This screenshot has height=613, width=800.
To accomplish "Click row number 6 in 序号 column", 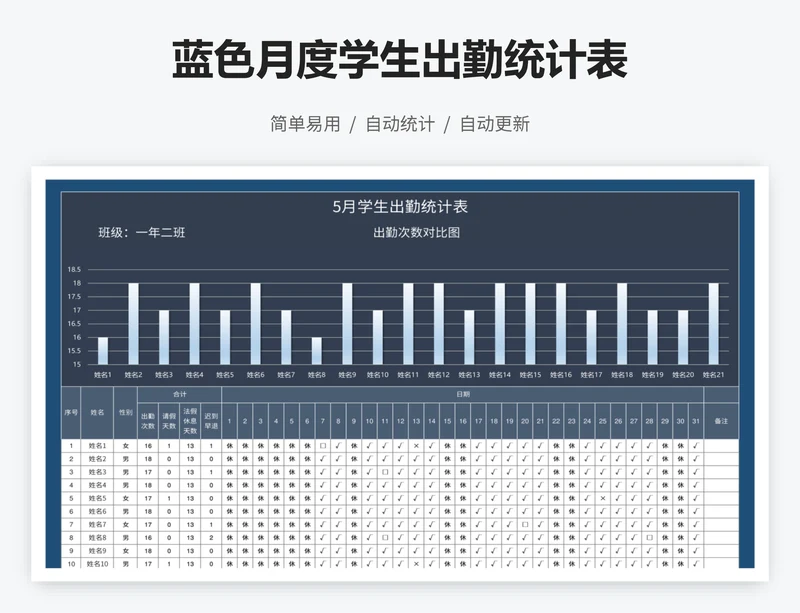I will [x=71, y=511].
